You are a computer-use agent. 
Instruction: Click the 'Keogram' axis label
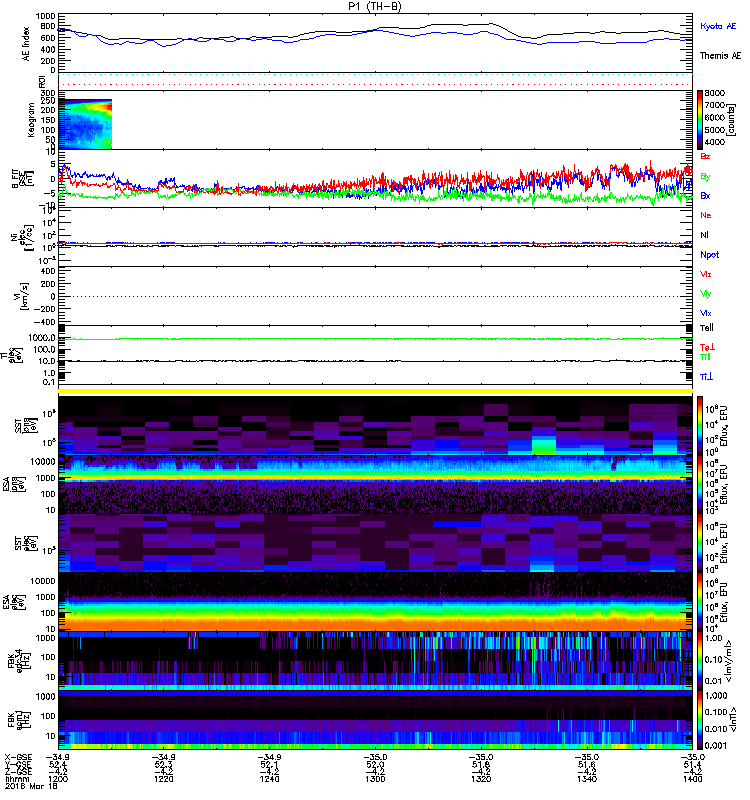tap(31, 120)
